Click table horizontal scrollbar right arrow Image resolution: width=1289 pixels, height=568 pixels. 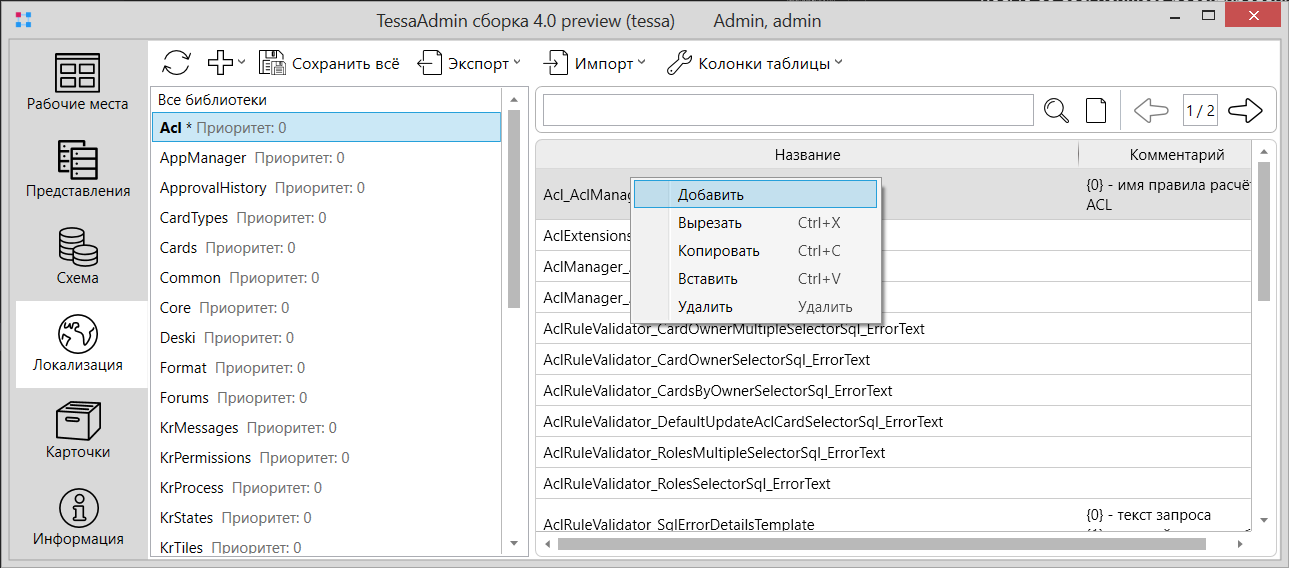click(x=1242, y=545)
